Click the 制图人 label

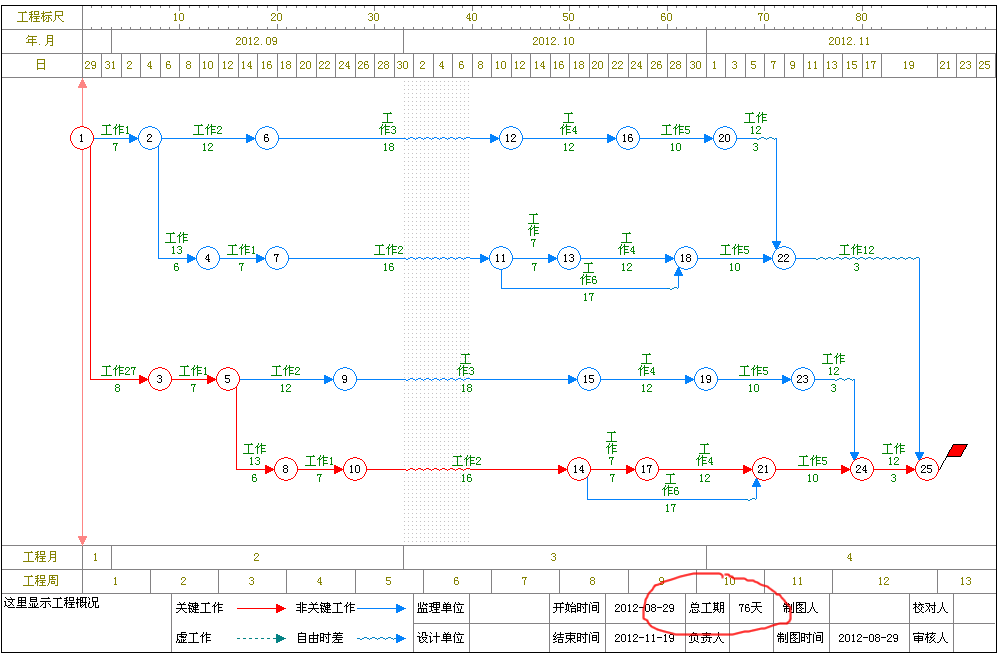(x=800, y=608)
